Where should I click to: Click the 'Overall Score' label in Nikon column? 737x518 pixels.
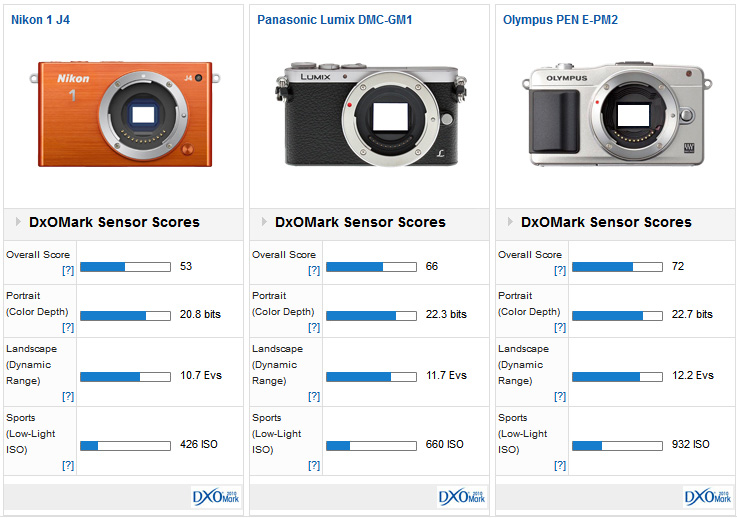(x=38, y=254)
